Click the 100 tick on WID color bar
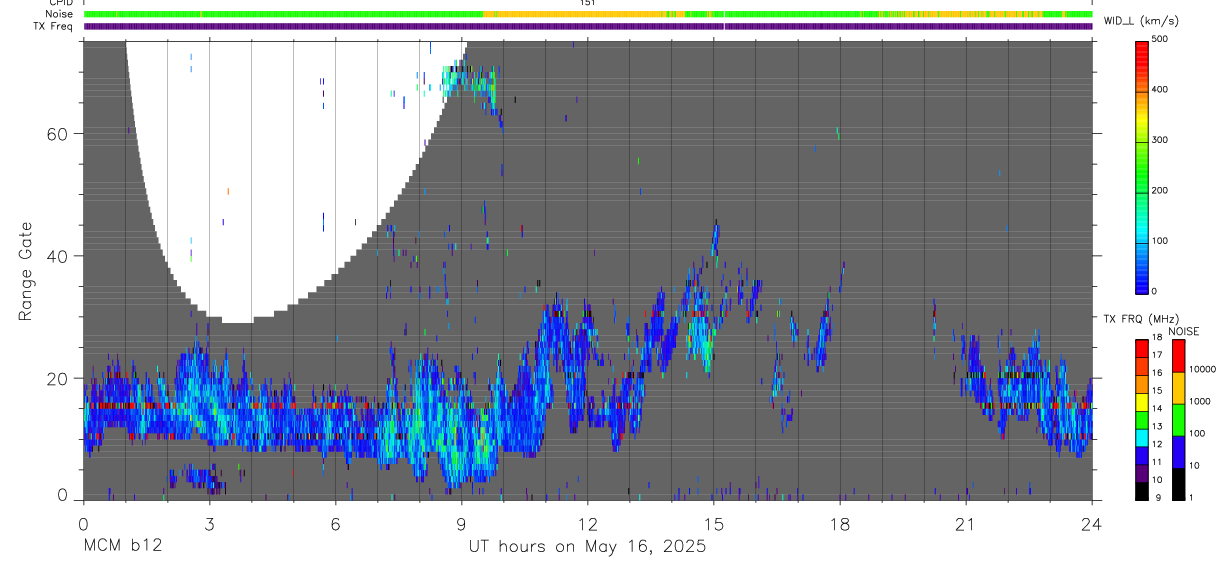 tap(1160, 241)
